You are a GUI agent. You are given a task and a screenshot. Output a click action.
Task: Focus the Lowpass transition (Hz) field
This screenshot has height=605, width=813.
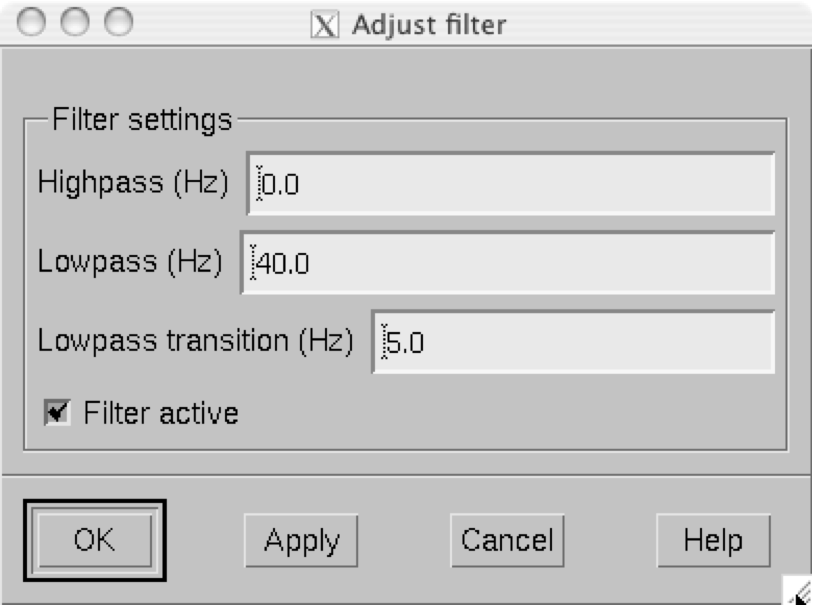click(573, 342)
